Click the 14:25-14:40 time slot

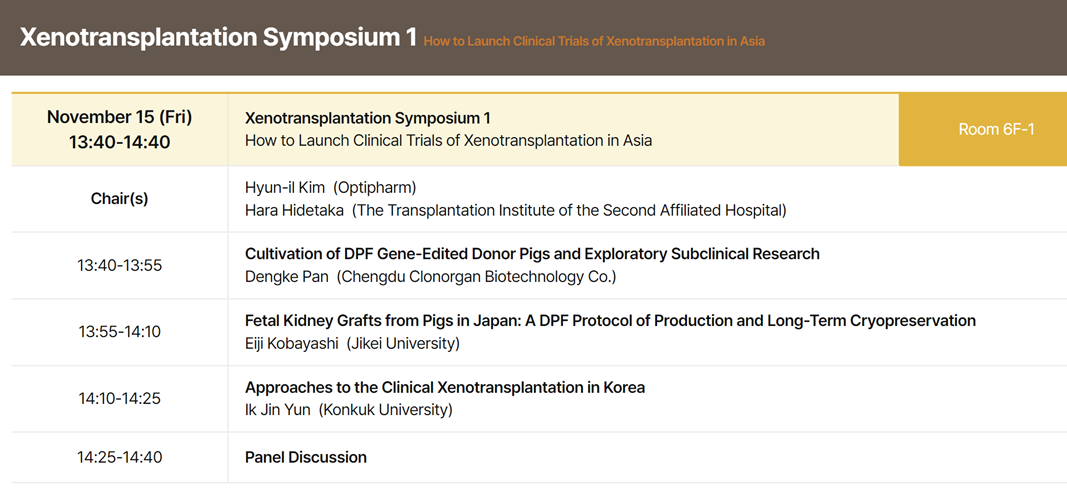point(120,457)
